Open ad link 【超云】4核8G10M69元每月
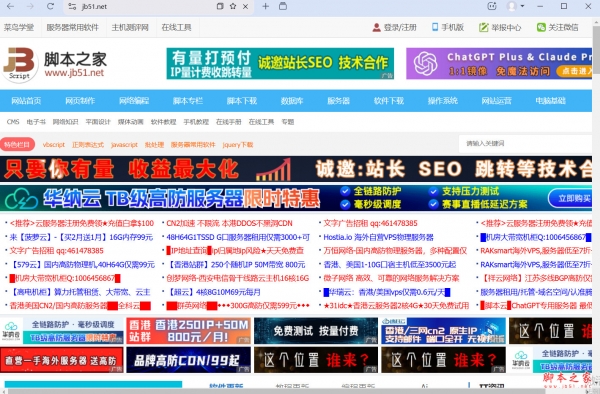 (x=214, y=292)
